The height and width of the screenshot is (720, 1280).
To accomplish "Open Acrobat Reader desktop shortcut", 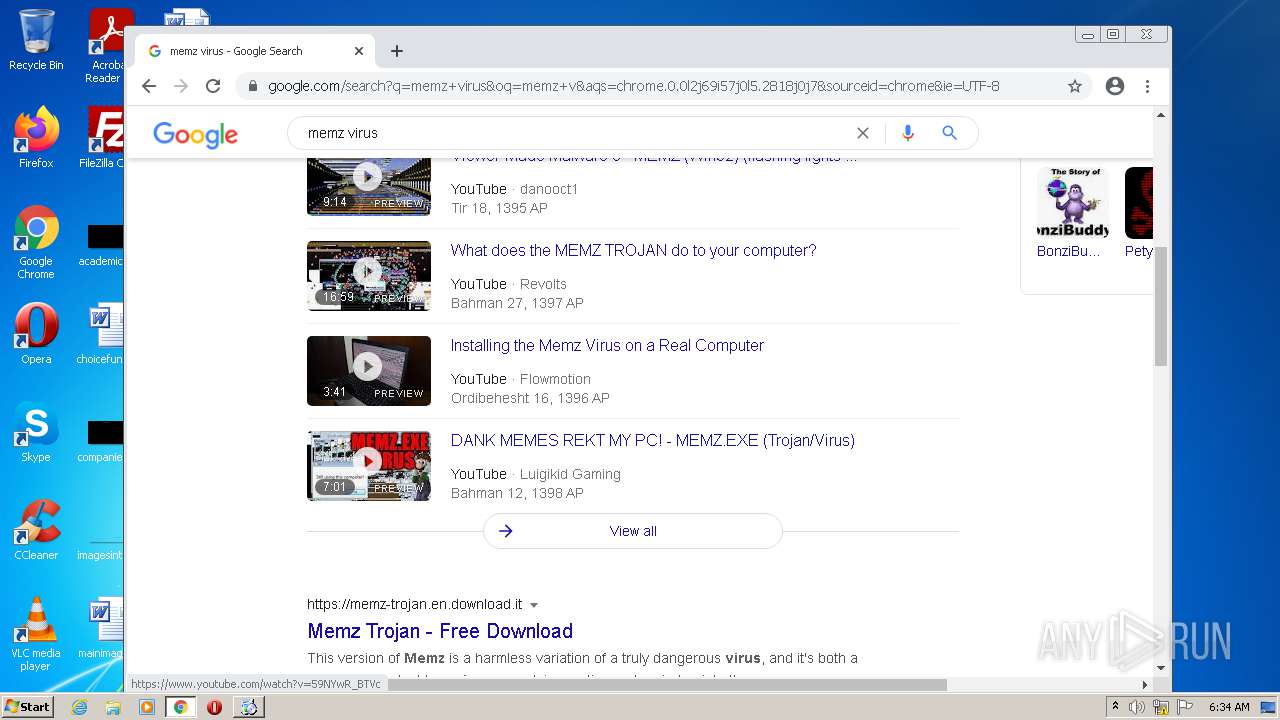I will [107, 46].
